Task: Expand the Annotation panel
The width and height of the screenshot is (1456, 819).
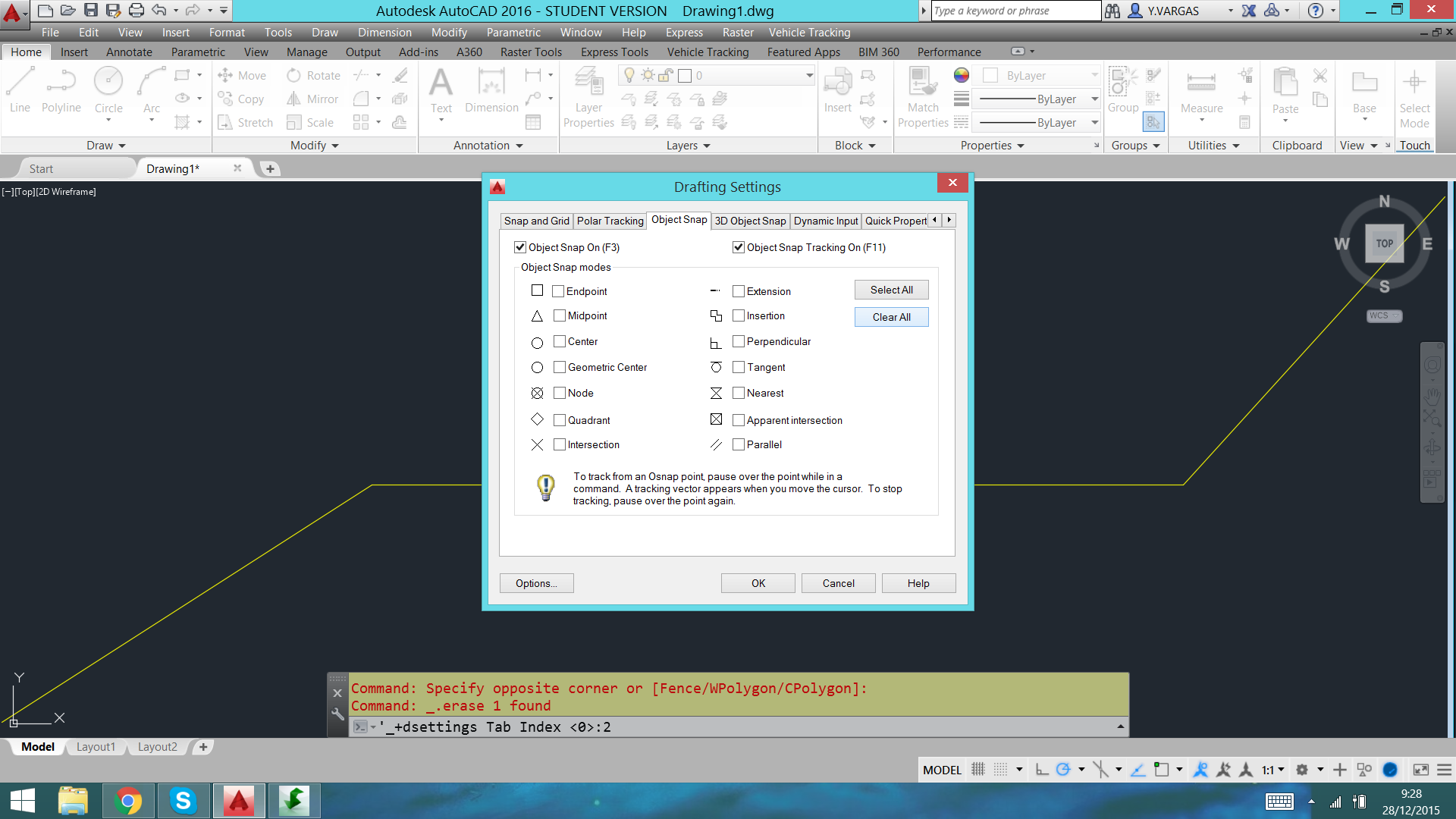Action: click(488, 145)
